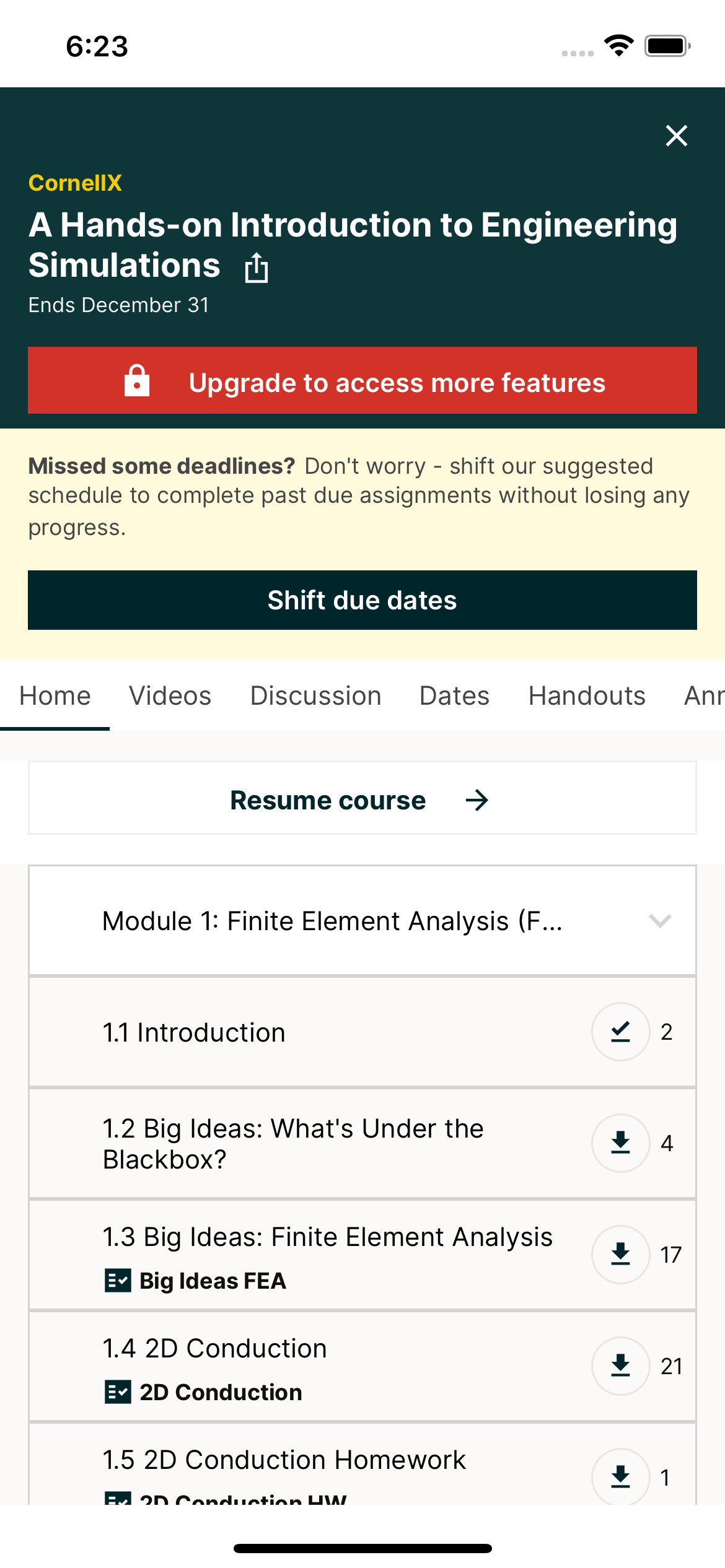Tap the Big Ideas FEA assignment icon
The width and height of the screenshot is (725, 1568).
pyautogui.click(x=118, y=1281)
